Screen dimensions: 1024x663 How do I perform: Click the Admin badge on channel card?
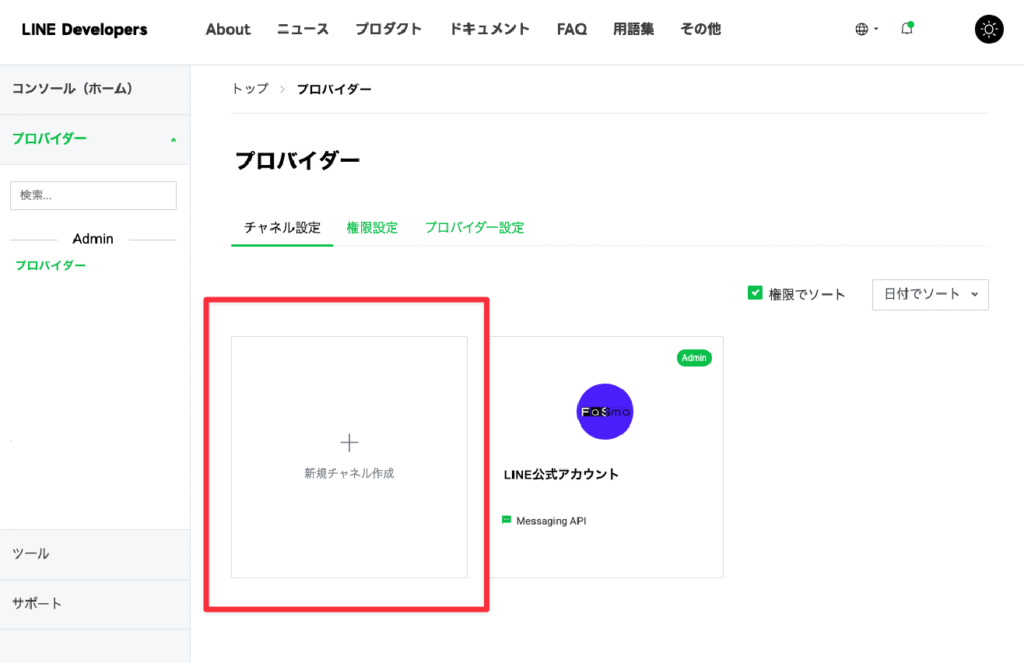[x=694, y=358]
